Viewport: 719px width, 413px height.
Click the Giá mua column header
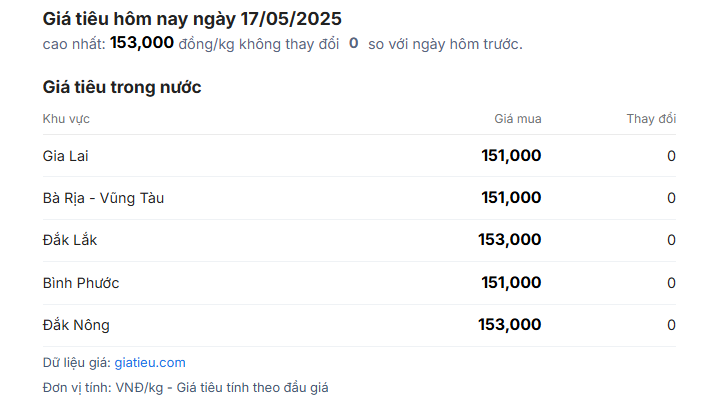tap(518, 119)
